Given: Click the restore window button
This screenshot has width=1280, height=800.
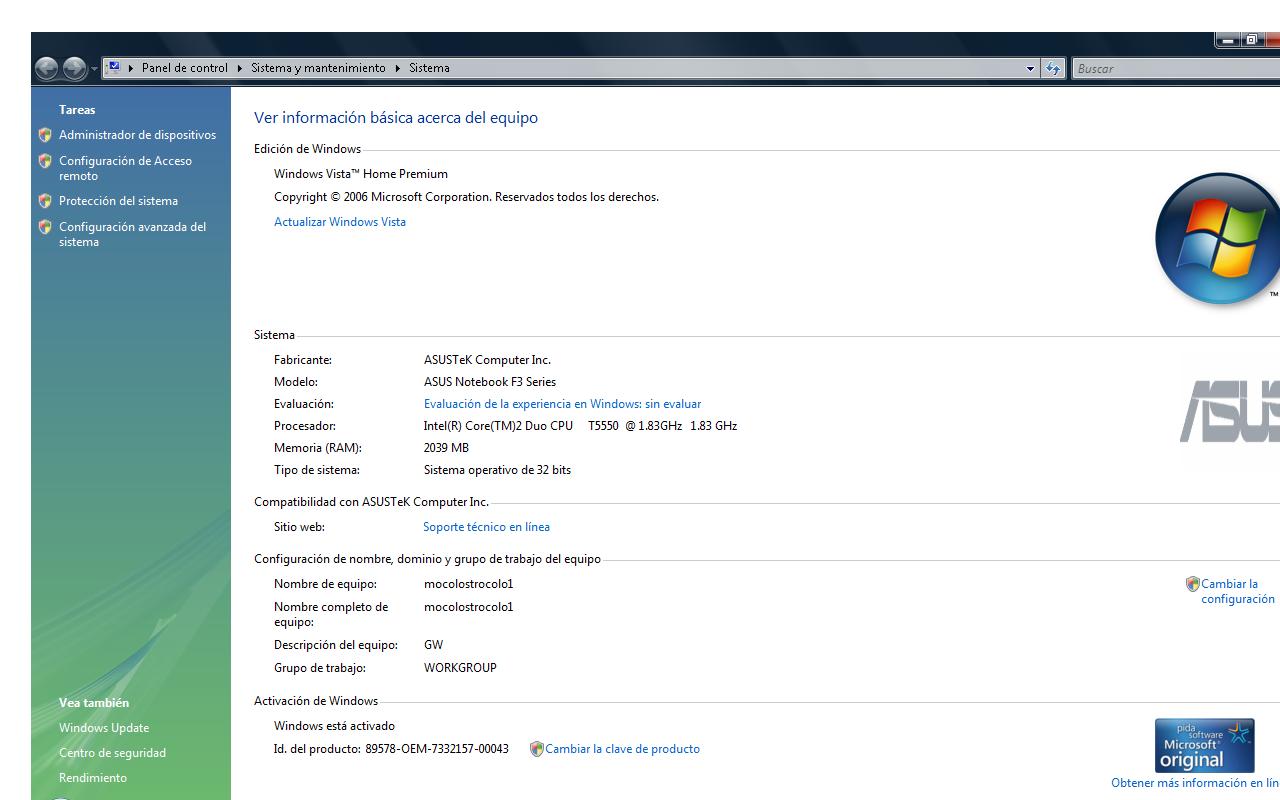Looking at the screenshot, I should [1252, 40].
